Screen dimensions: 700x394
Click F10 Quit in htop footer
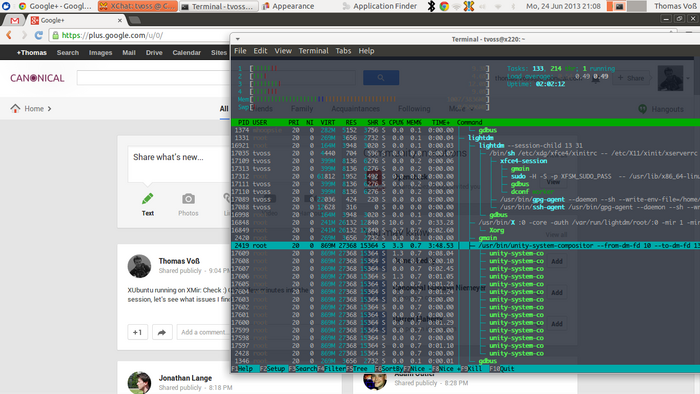click(502, 369)
